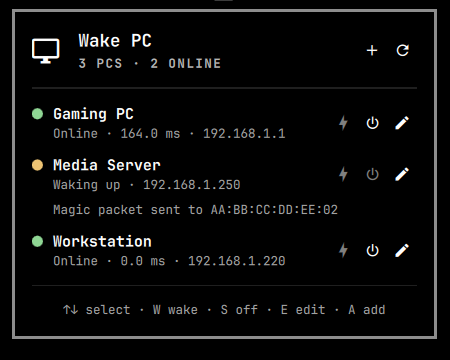Click the 'A add' shortcut hint
The width and height of the screenshot is (450, 360).
(x=367, y=310)
